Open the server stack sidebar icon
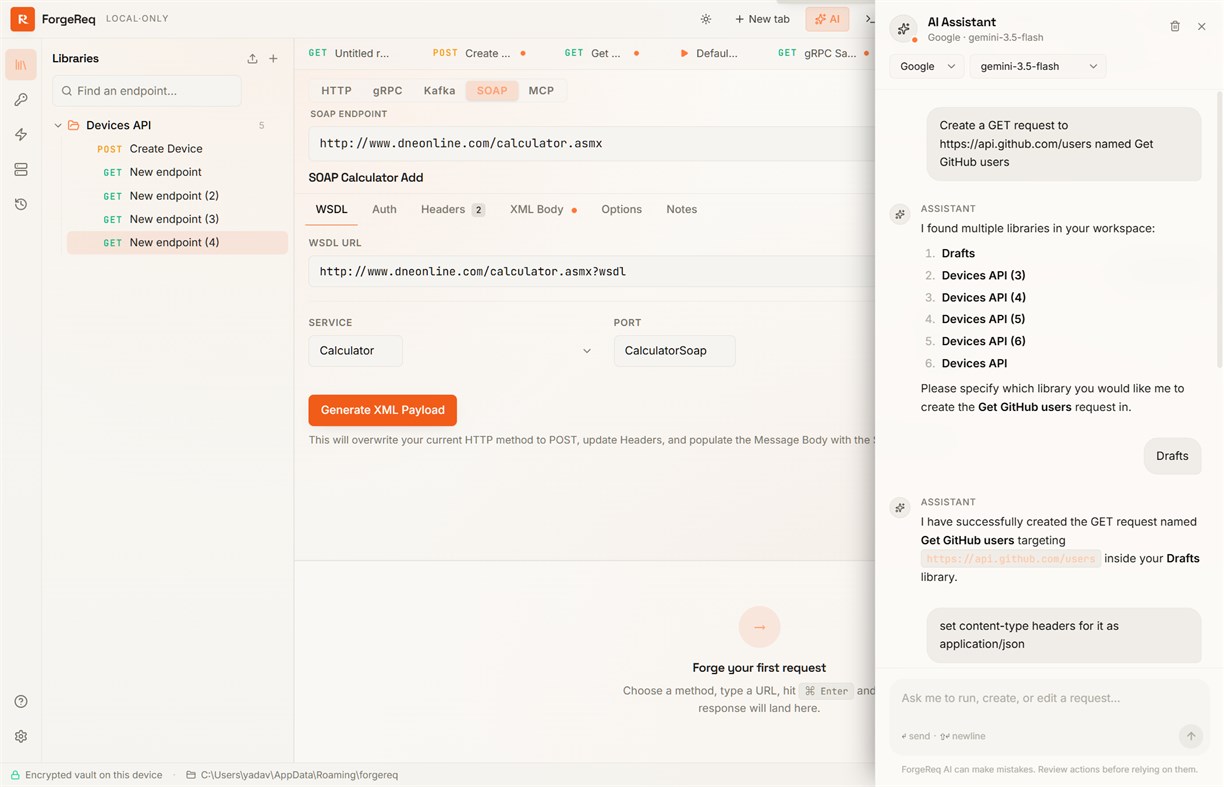Image resolution: width=1224 pixels, height=787 pixels. [x=21, y=170]
